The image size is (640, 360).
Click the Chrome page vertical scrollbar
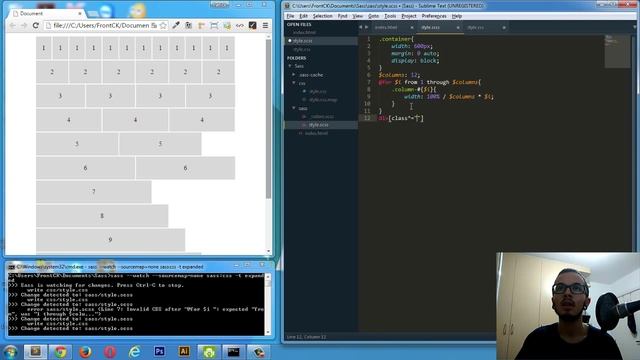268,118
